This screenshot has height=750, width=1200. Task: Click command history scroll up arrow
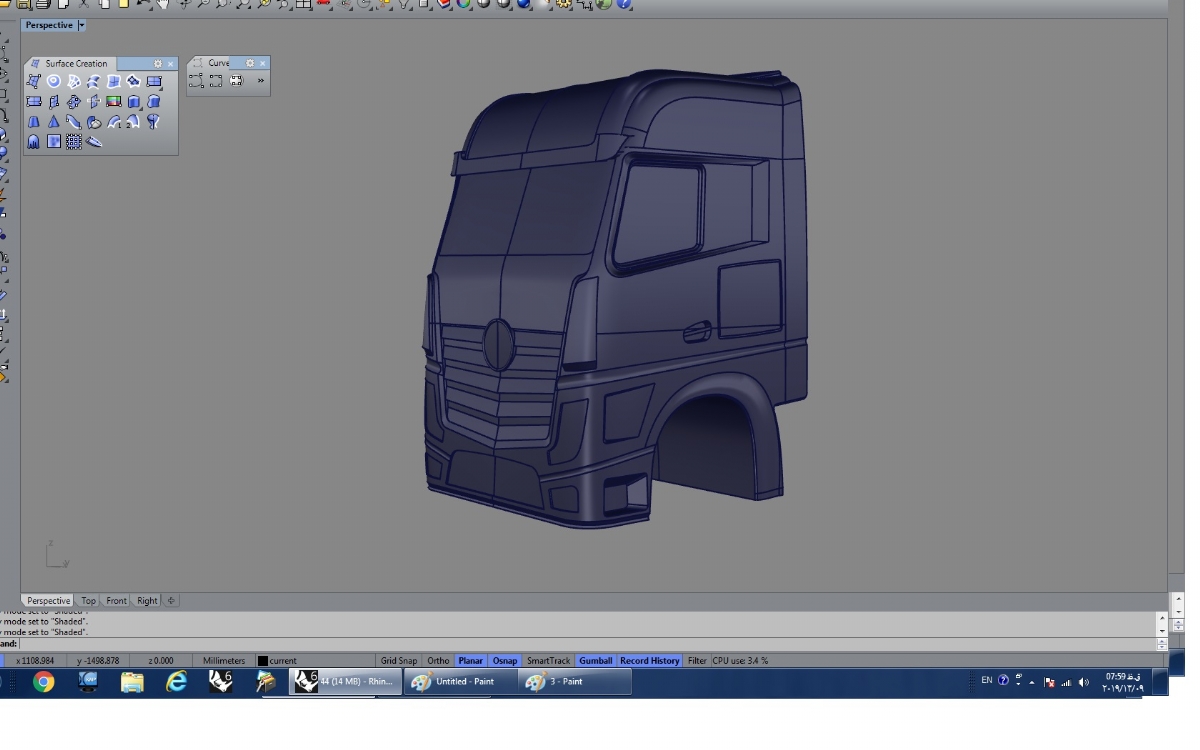click(x=1162, y=618)
